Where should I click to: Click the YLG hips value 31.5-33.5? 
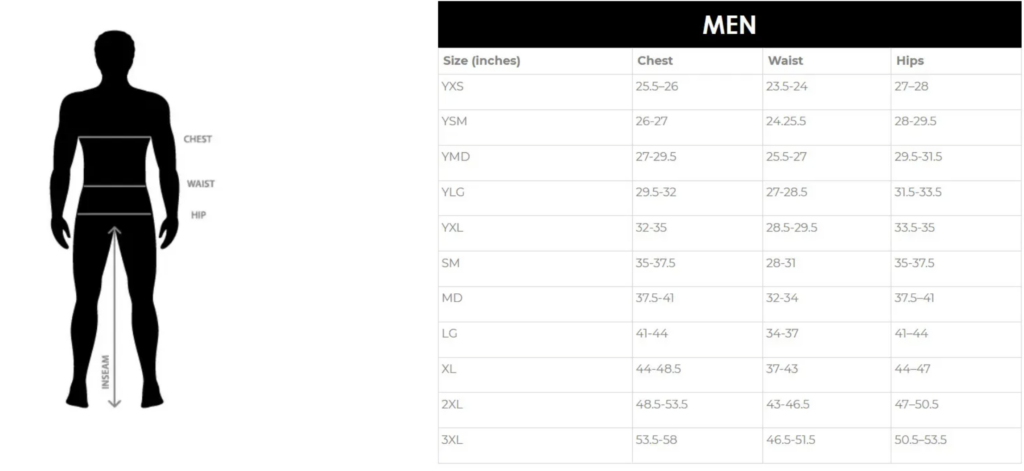pos(918,192)
